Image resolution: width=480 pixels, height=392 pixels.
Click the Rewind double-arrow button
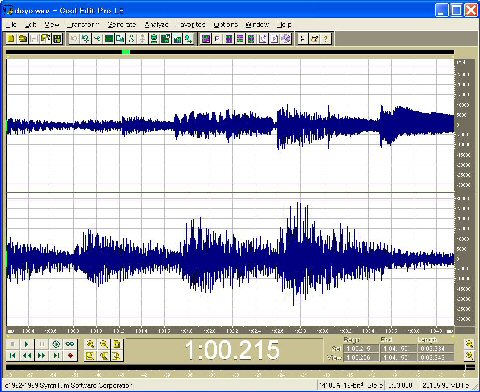(27, 355)
